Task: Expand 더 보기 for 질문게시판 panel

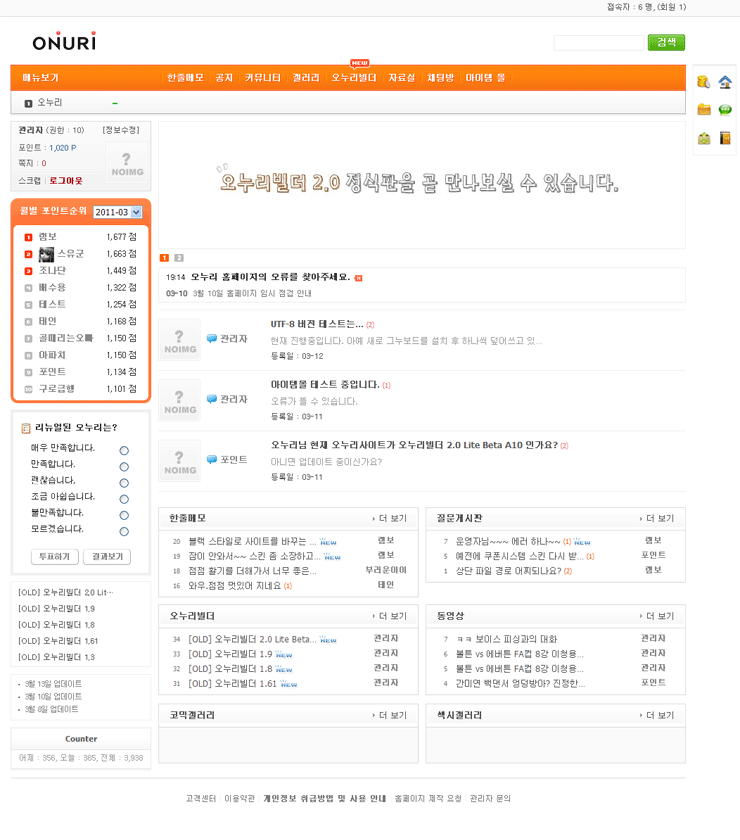Action: click(656, 519)
